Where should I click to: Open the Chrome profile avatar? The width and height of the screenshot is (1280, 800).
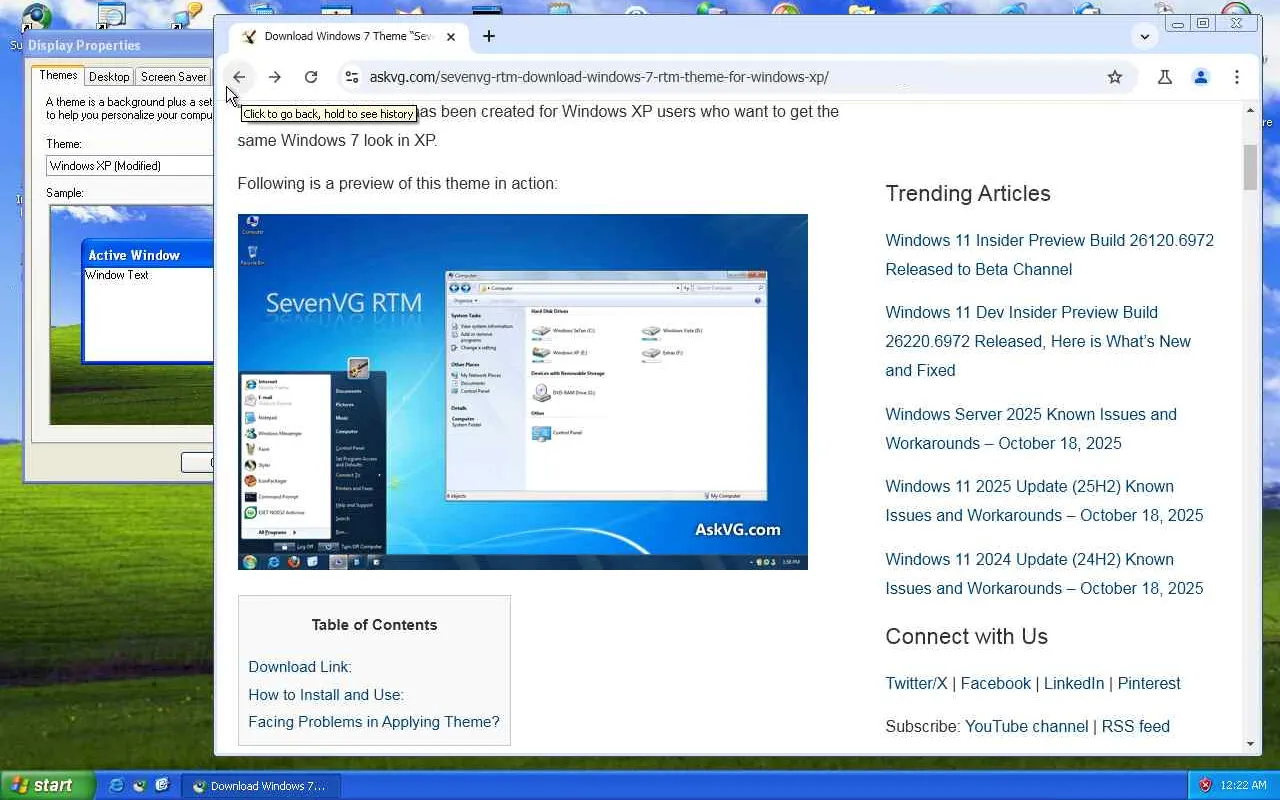coord(1201,77)
